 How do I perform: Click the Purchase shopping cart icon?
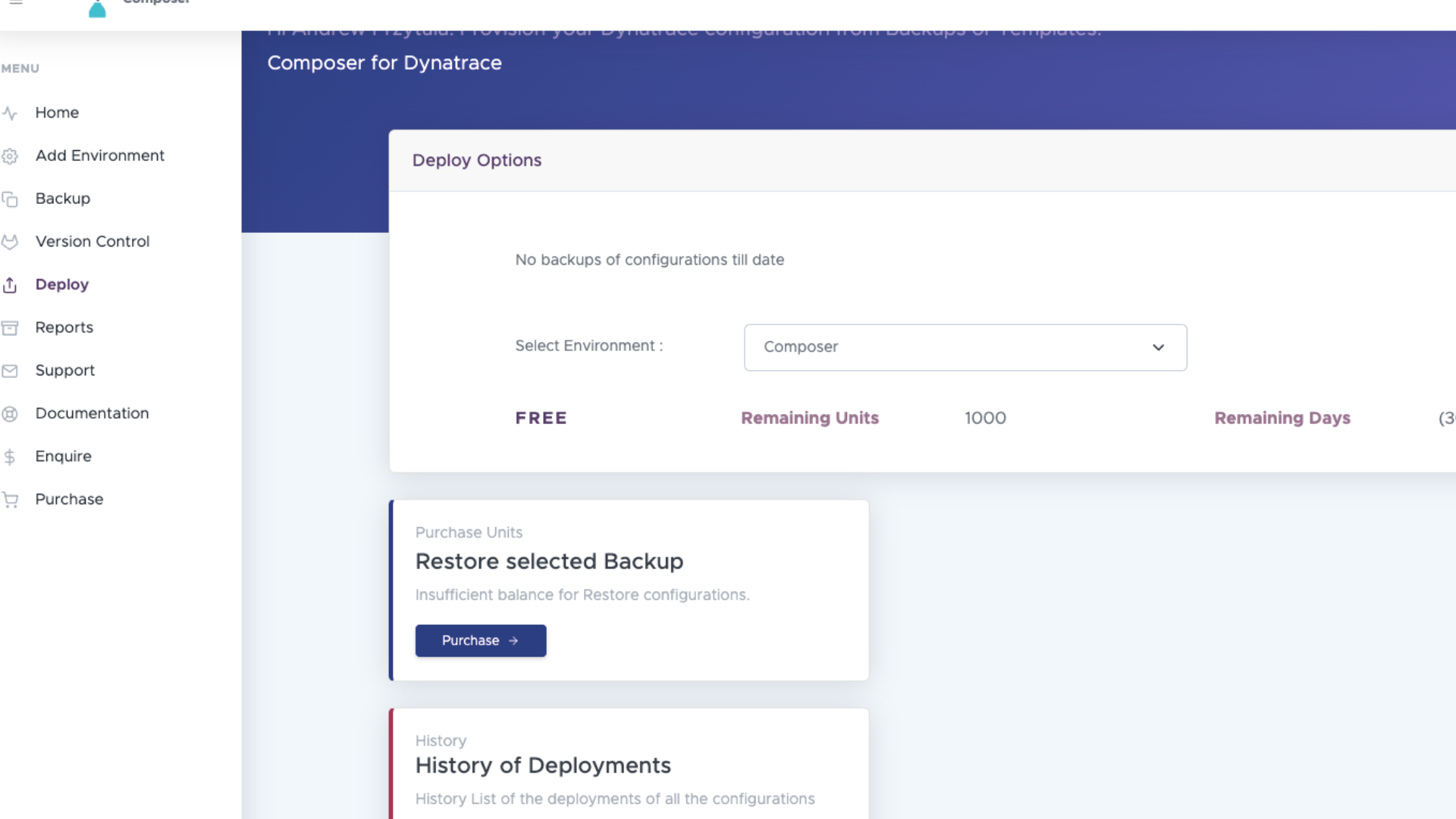pyautogui.click(x=10, y=500)
